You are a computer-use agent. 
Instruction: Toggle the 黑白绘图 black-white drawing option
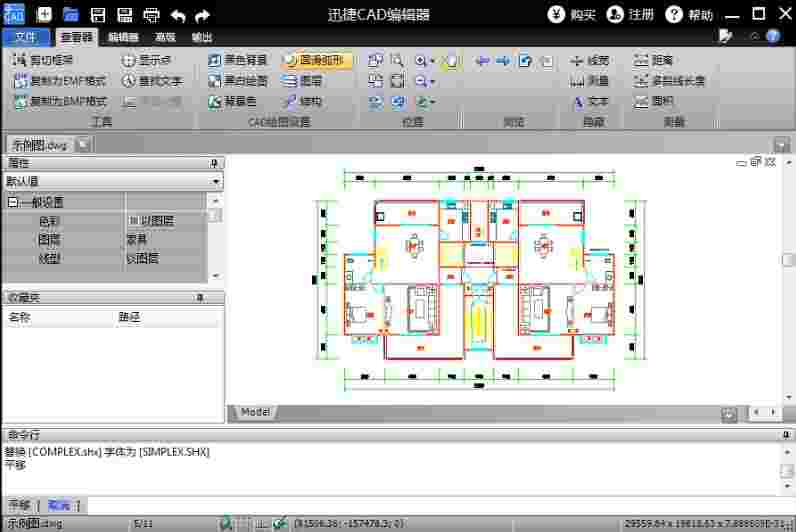(238, 81)
